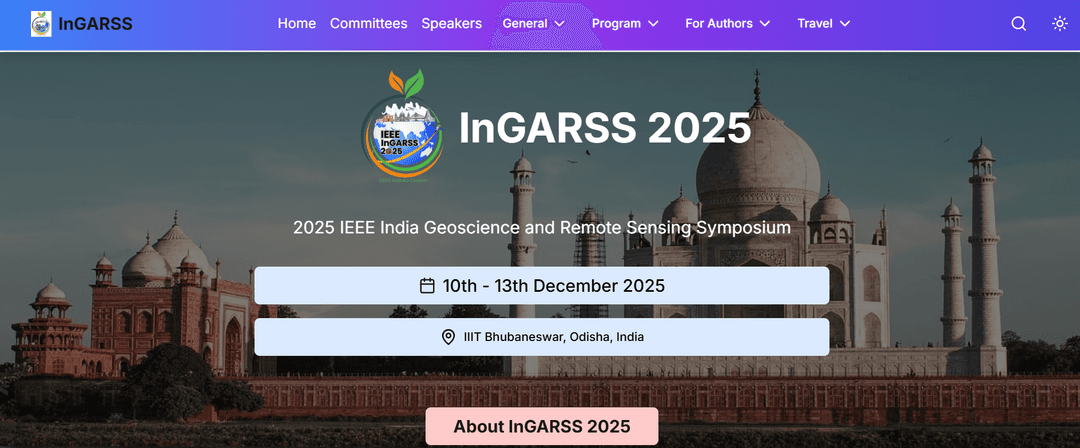Open the Speakers page
The image size is (1080, 448).
point(452,23)
